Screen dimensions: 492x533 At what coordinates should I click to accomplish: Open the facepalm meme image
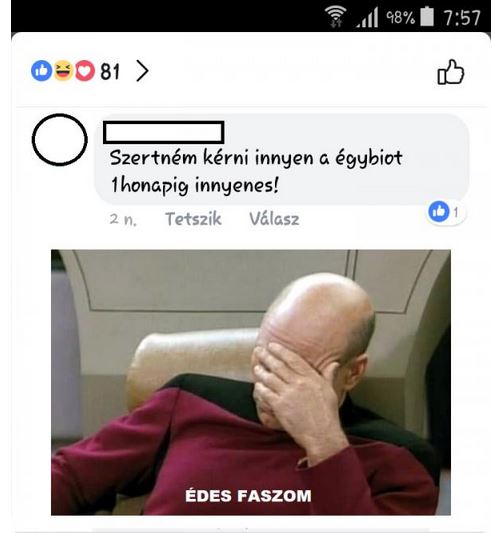[x=251, y=382]
